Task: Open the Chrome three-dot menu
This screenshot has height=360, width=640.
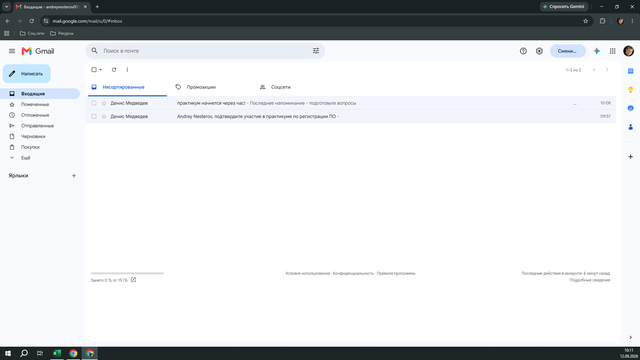Action: 632,21
